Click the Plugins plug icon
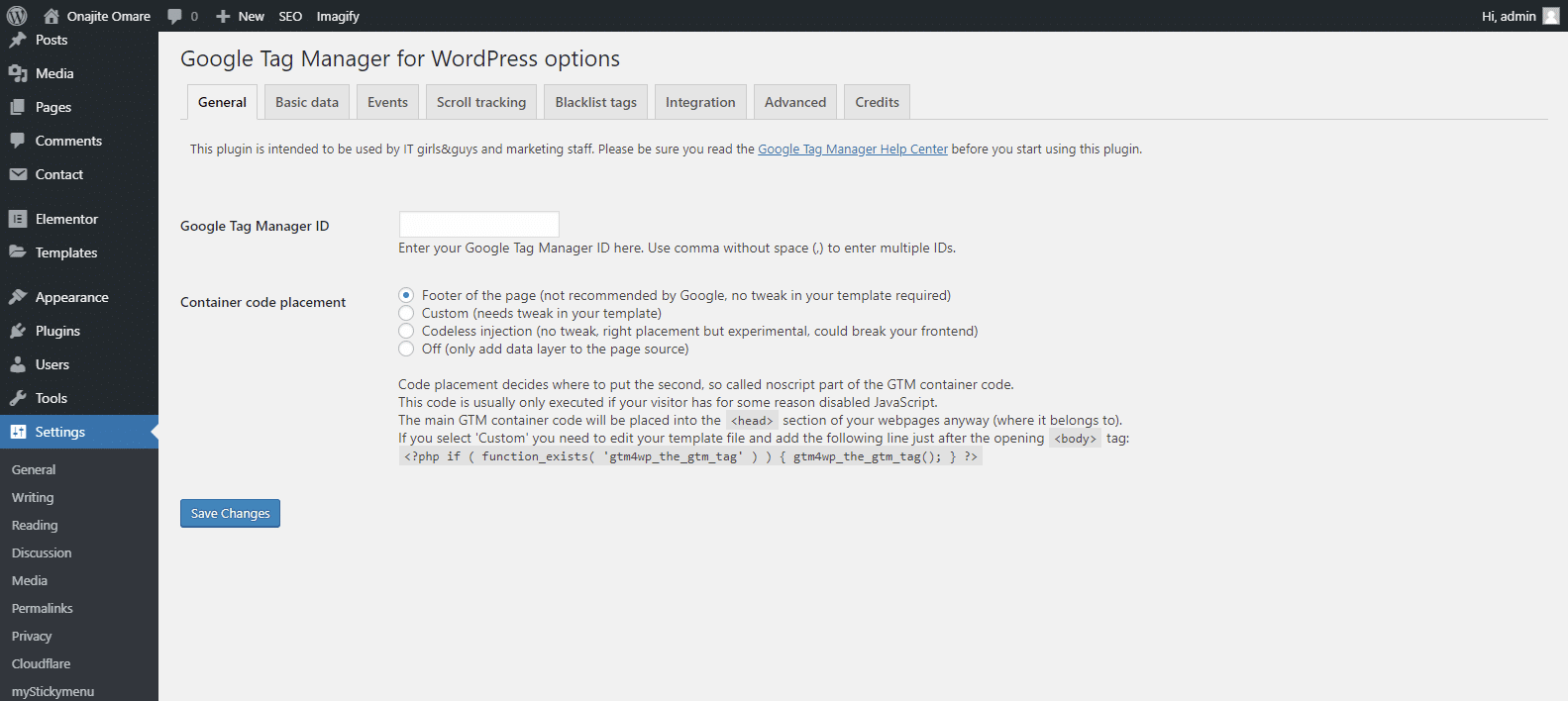Viewport: 1568px width, 701px height. 18,331
